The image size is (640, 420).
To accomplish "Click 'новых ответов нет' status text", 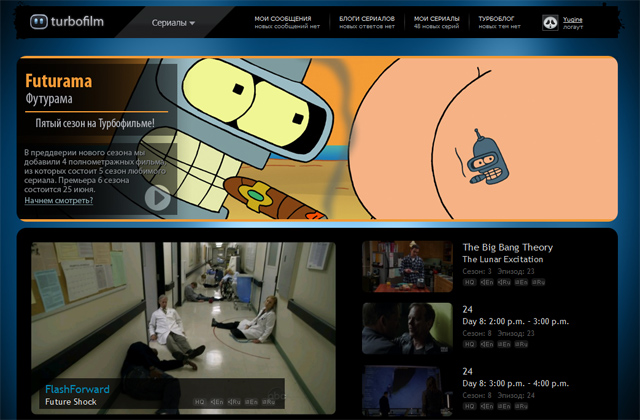I will point(367,27).
